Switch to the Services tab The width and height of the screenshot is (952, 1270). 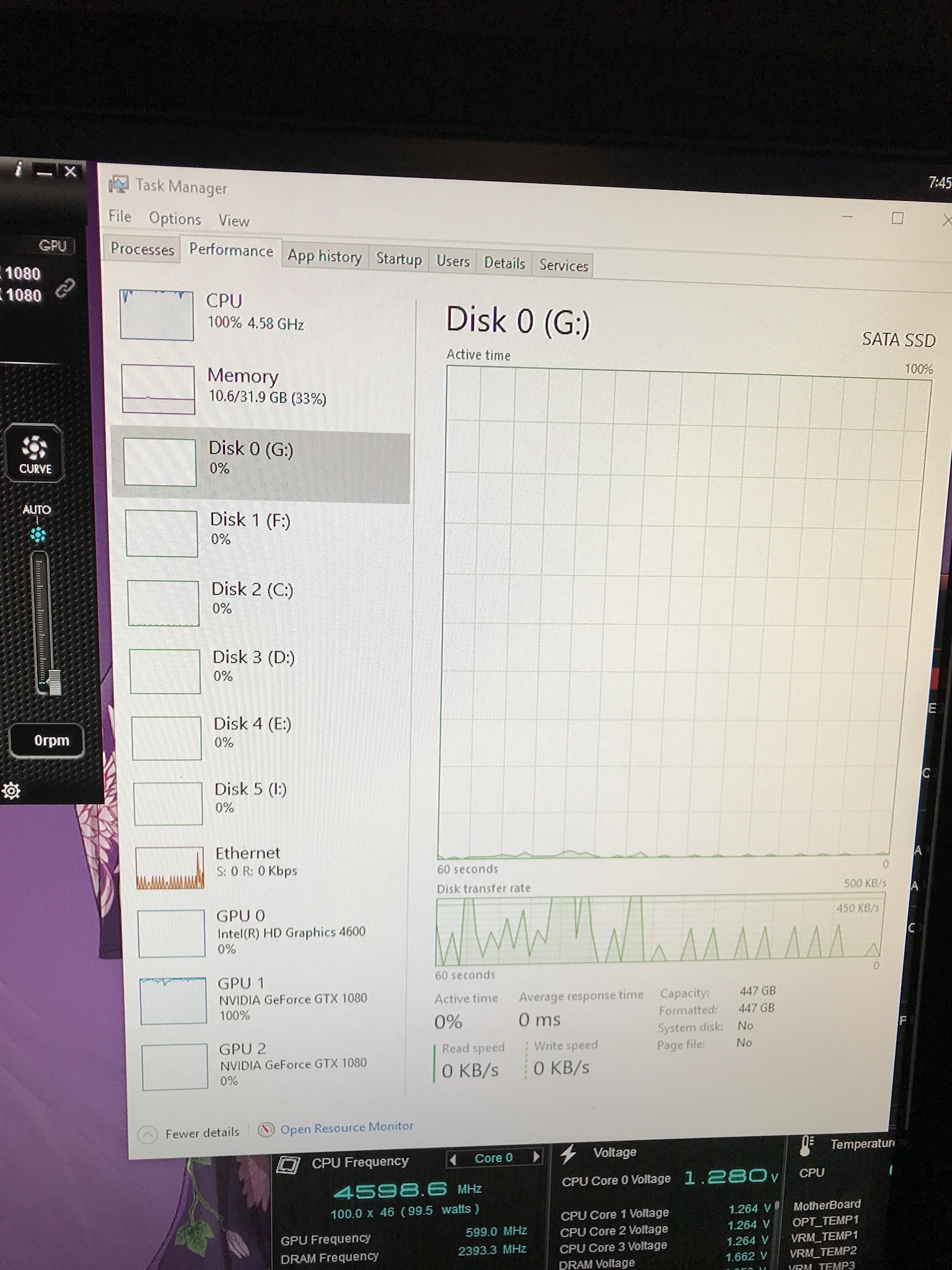point(563,265)
